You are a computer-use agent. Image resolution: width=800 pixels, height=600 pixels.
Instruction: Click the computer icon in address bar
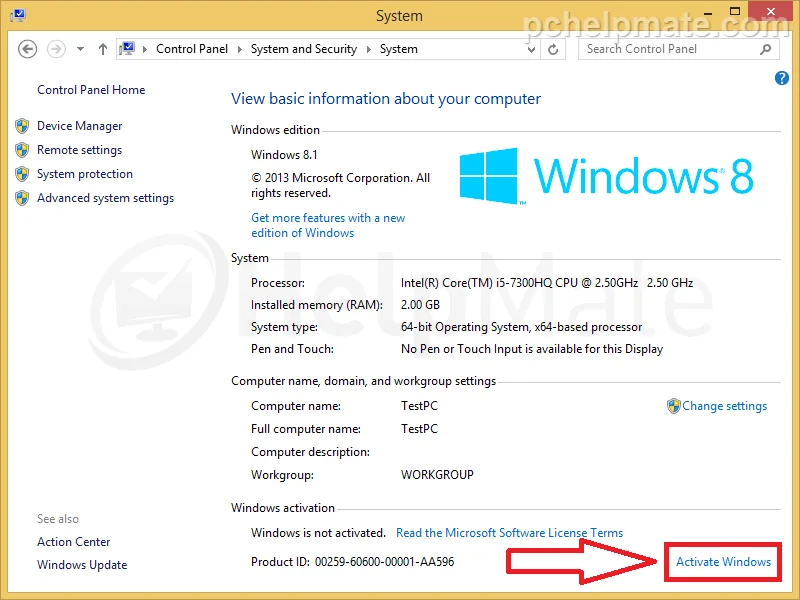click(x=127, y=49)
